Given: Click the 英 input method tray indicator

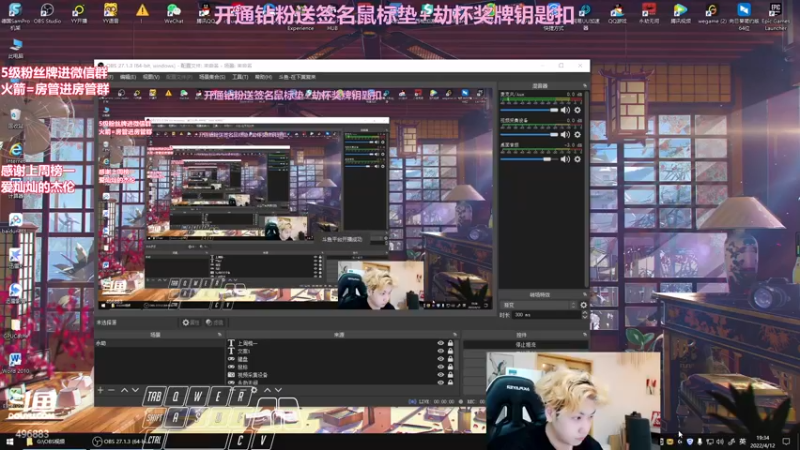Looking at the screenshot, I should click(742, 441).
